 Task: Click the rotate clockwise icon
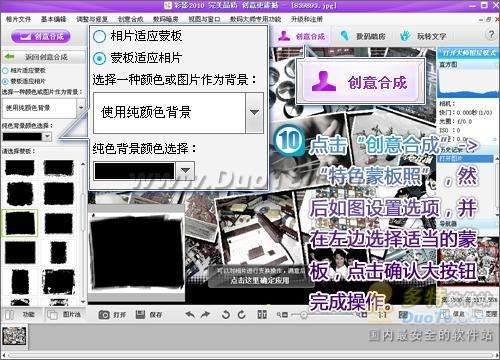(x=241, y=314)
